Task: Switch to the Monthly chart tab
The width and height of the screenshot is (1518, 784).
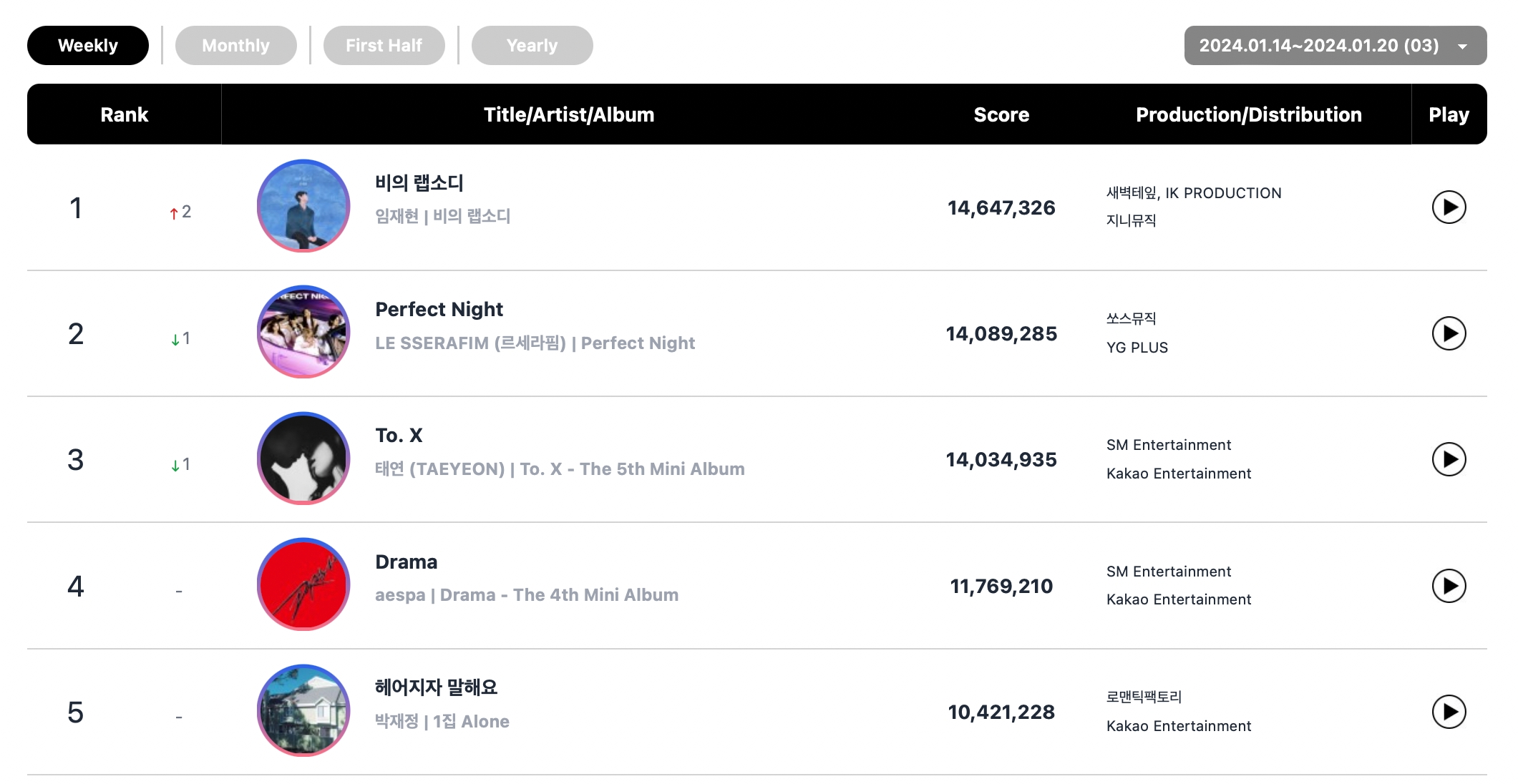Action: click(x=235, y=46)
